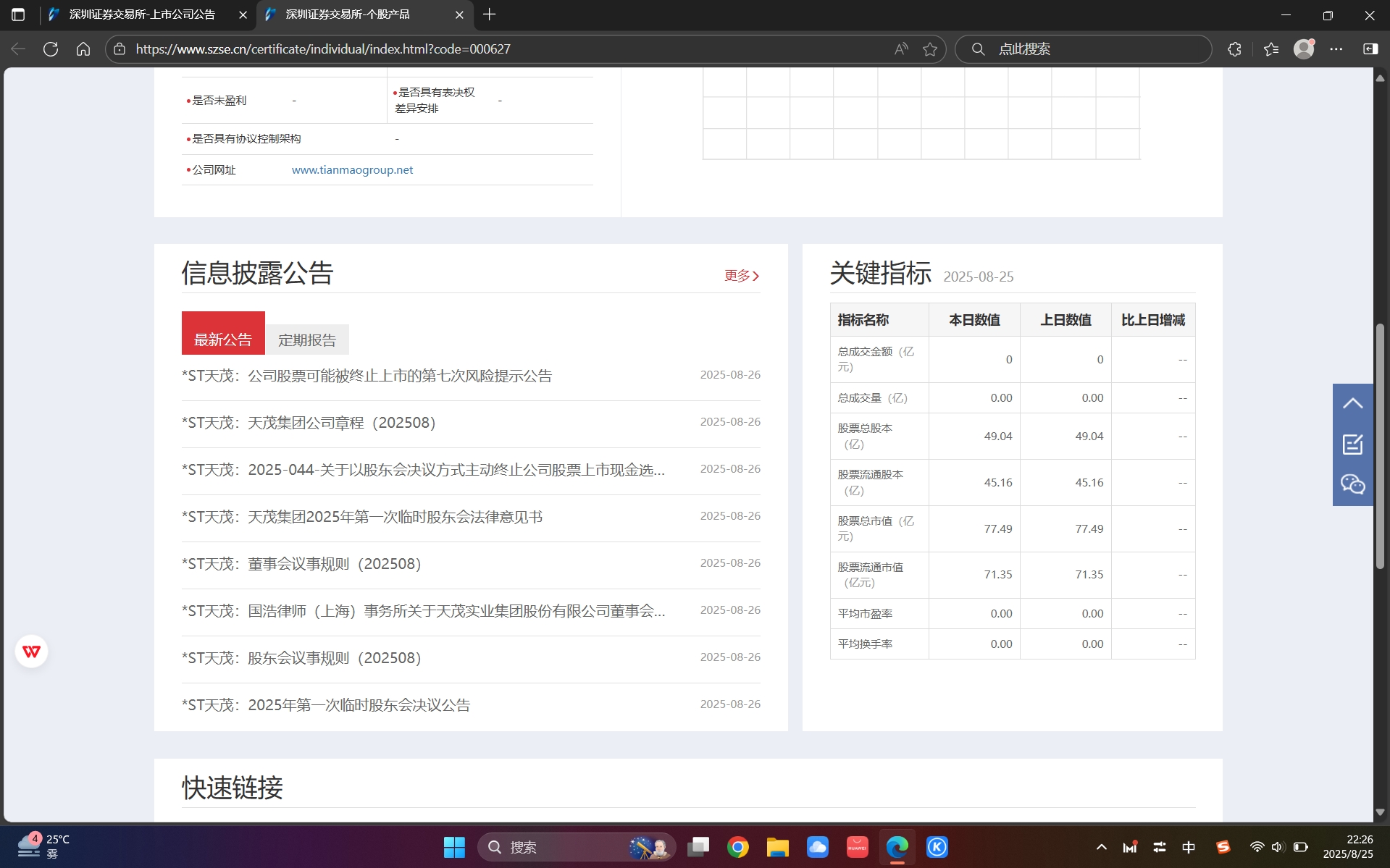
Task: Close the 上市公司公告 tab
Action: [243, 14]
